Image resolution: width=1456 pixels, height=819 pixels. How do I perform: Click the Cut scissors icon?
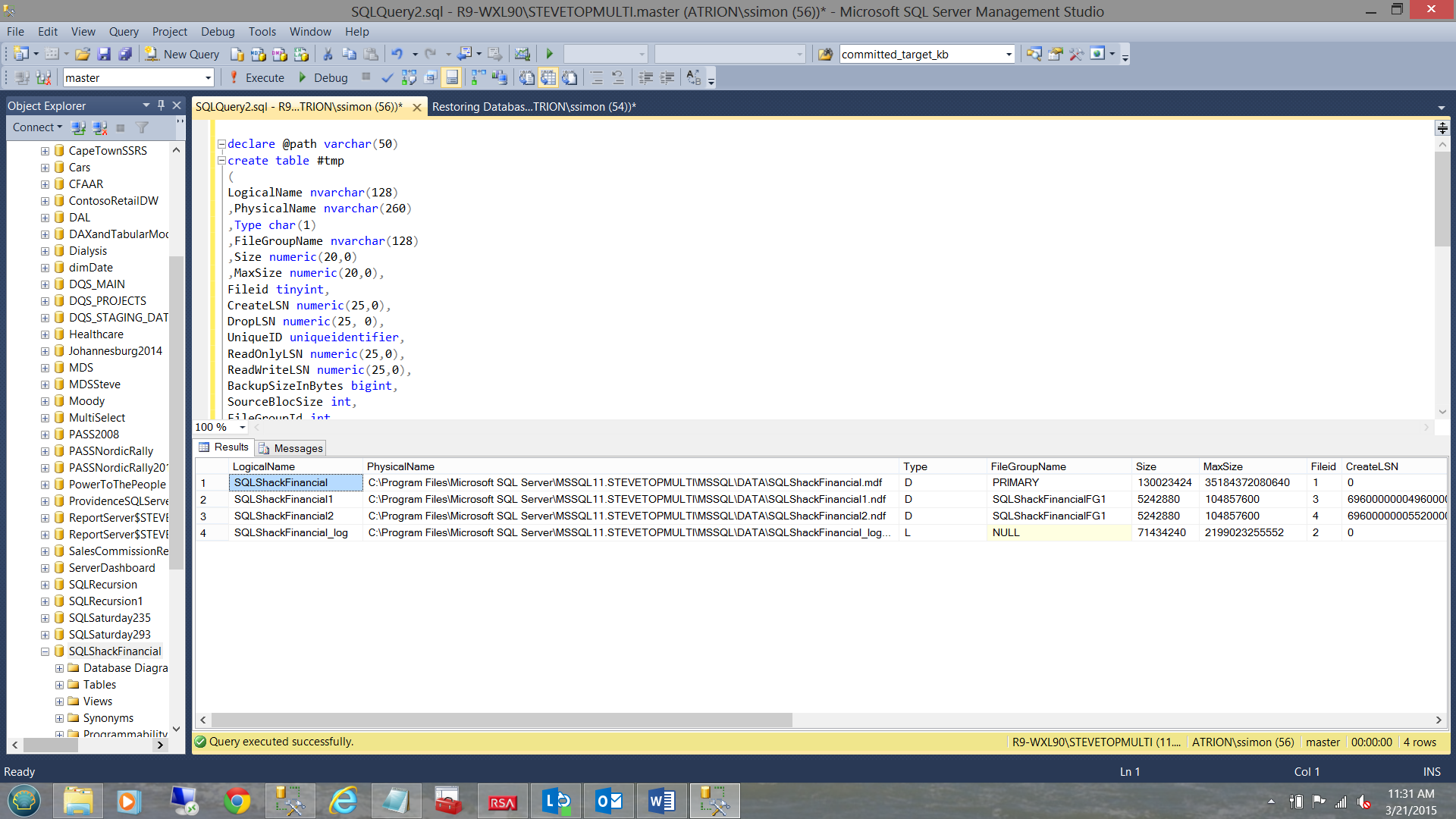[x=328, y=54]
